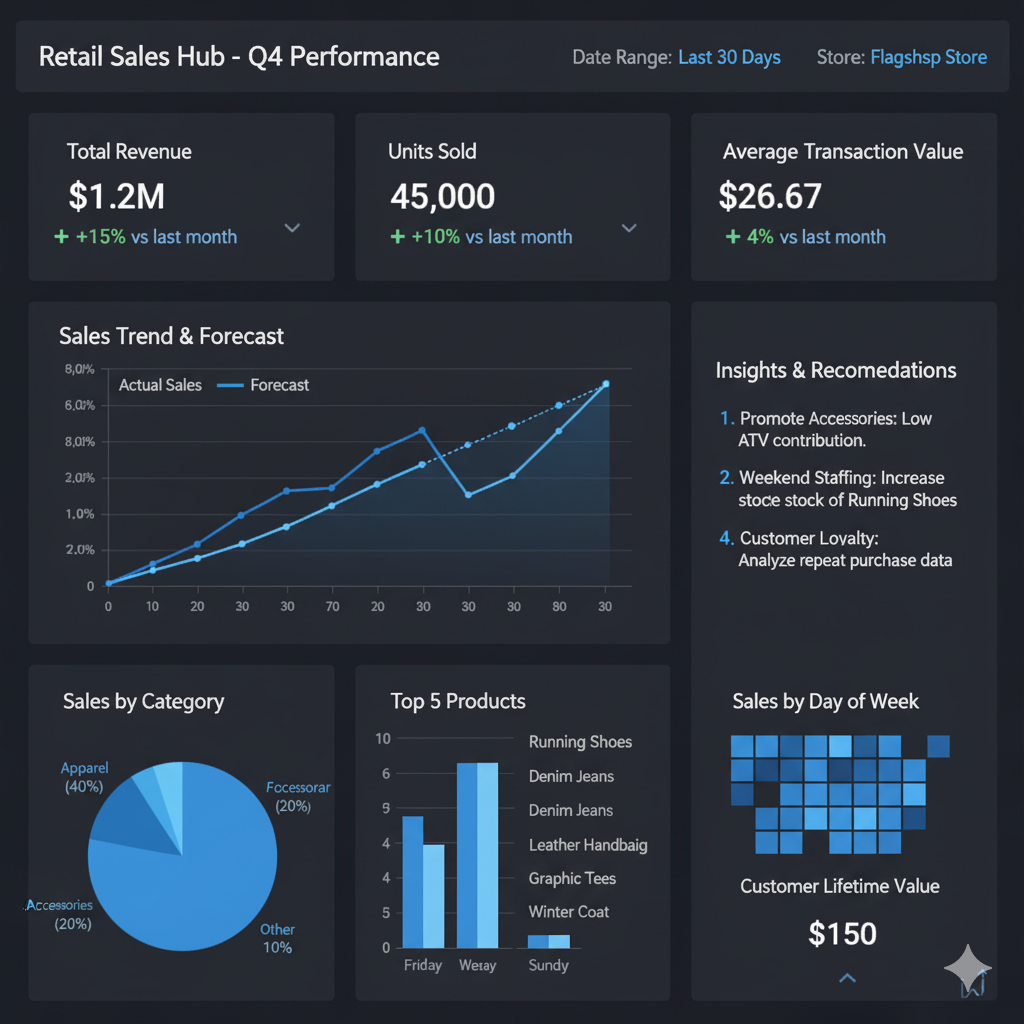The image size is (1024, 1024).
Task: Expand the Total Revenue card chevron
Action: pyautogui.click(x=292, y=228)
